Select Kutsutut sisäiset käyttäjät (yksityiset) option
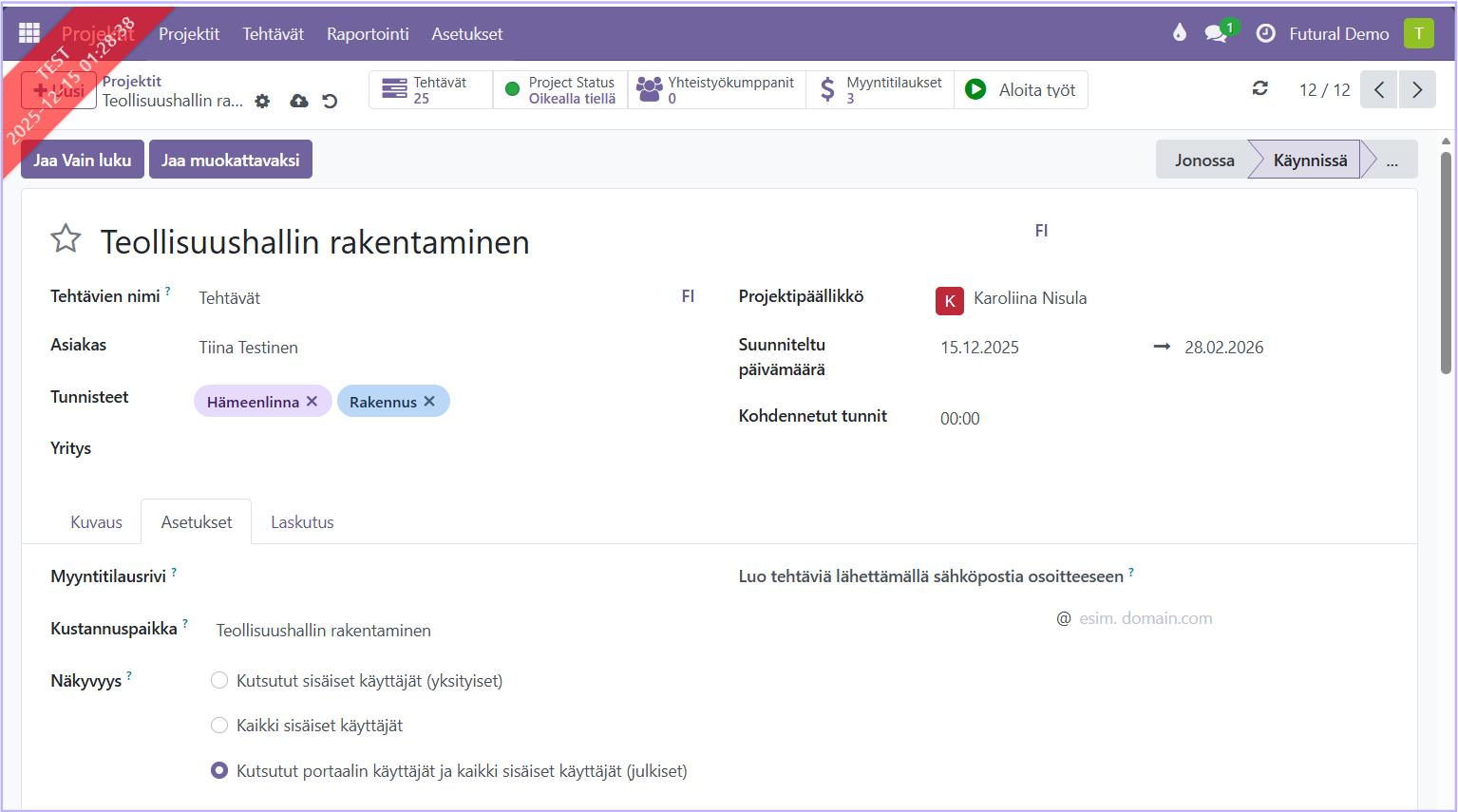Screen dimensions: 1458x812 click(x=219, y=680)
